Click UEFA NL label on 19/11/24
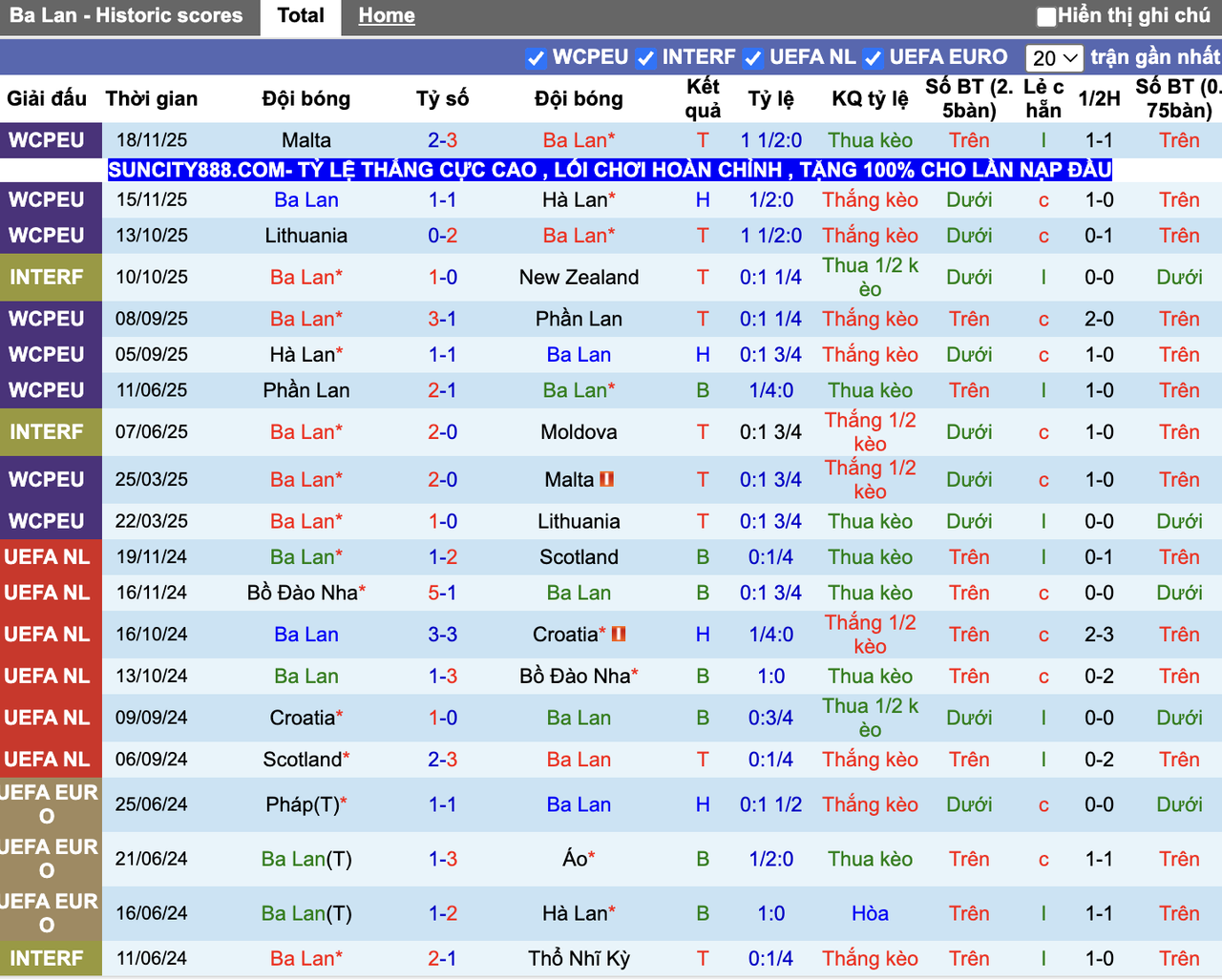1222x980 pixels. 47,557
